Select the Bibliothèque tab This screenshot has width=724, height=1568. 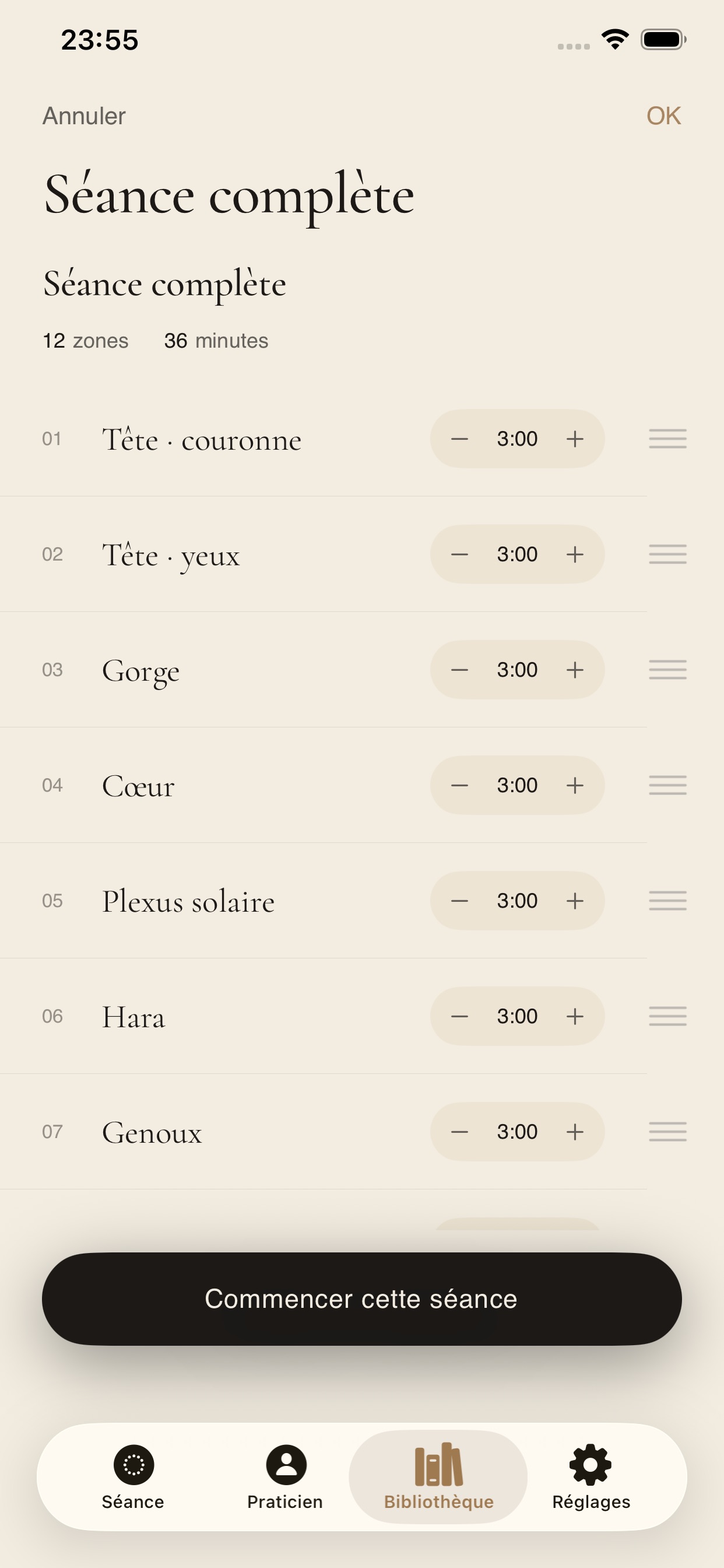tap(438, 1476)
